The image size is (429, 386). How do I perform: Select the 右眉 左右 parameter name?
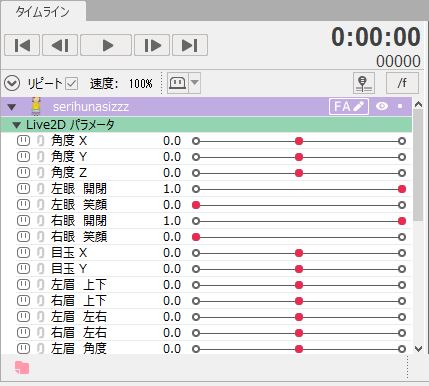(79, 333)
